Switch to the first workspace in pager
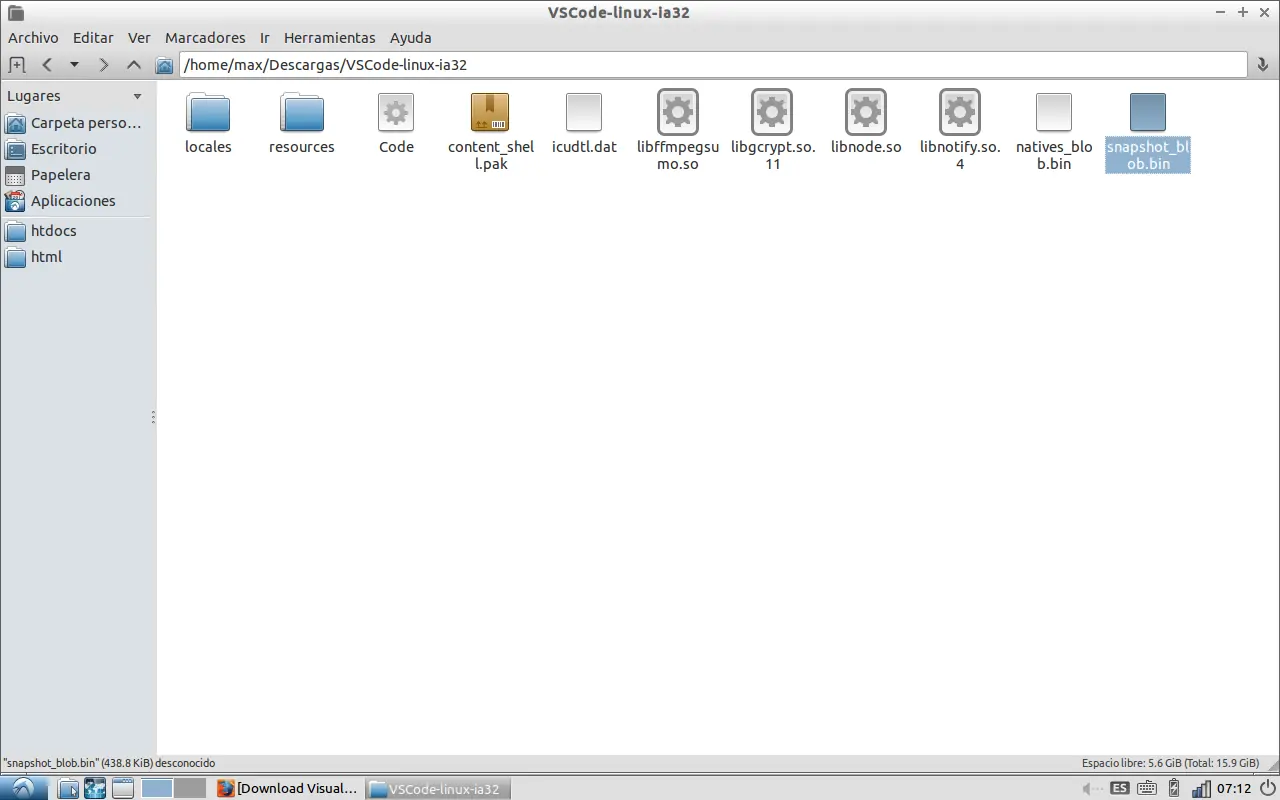 pos(157,788)
